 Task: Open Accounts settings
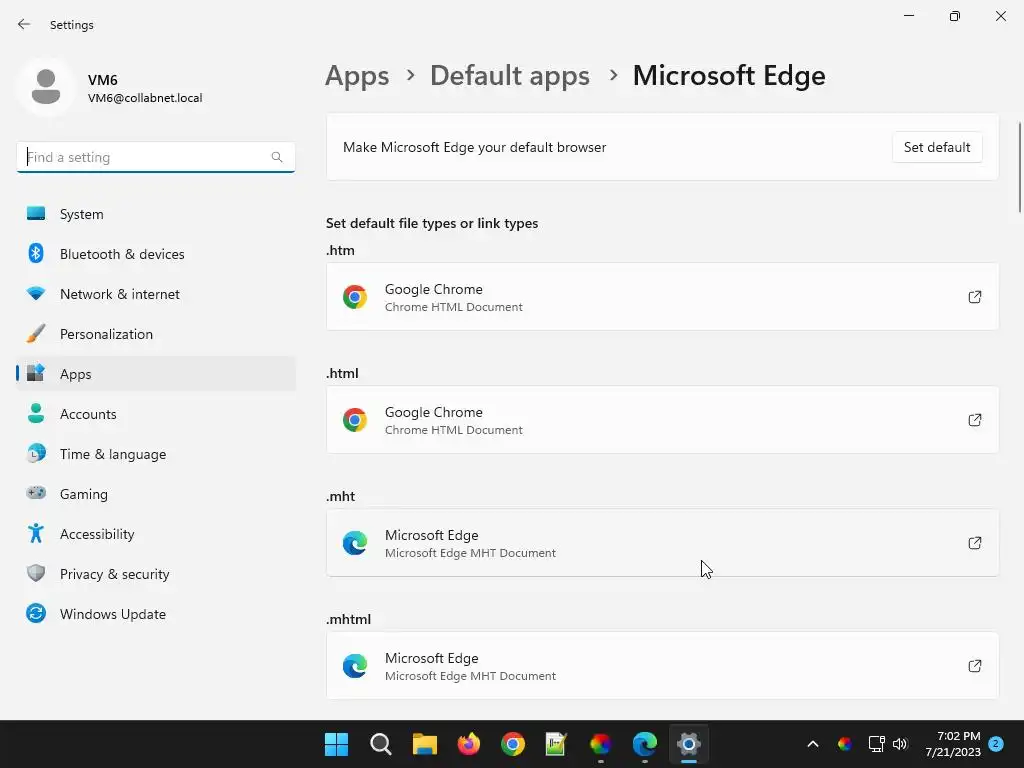point(155,413)
